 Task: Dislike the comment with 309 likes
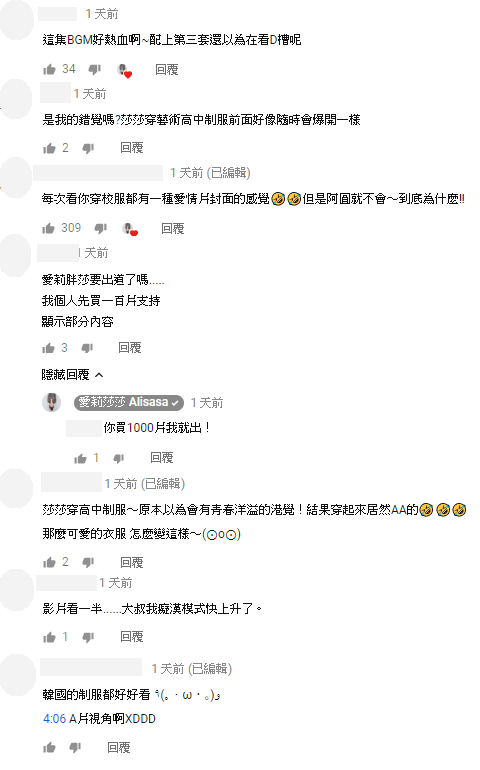tap(101, 228)
